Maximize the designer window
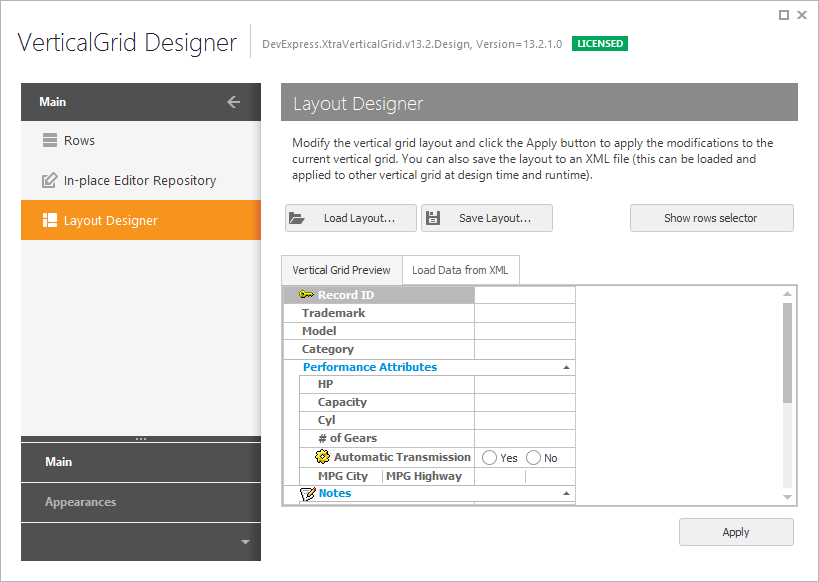The width and height of the screenshot is (819, 582). [783, 15]
